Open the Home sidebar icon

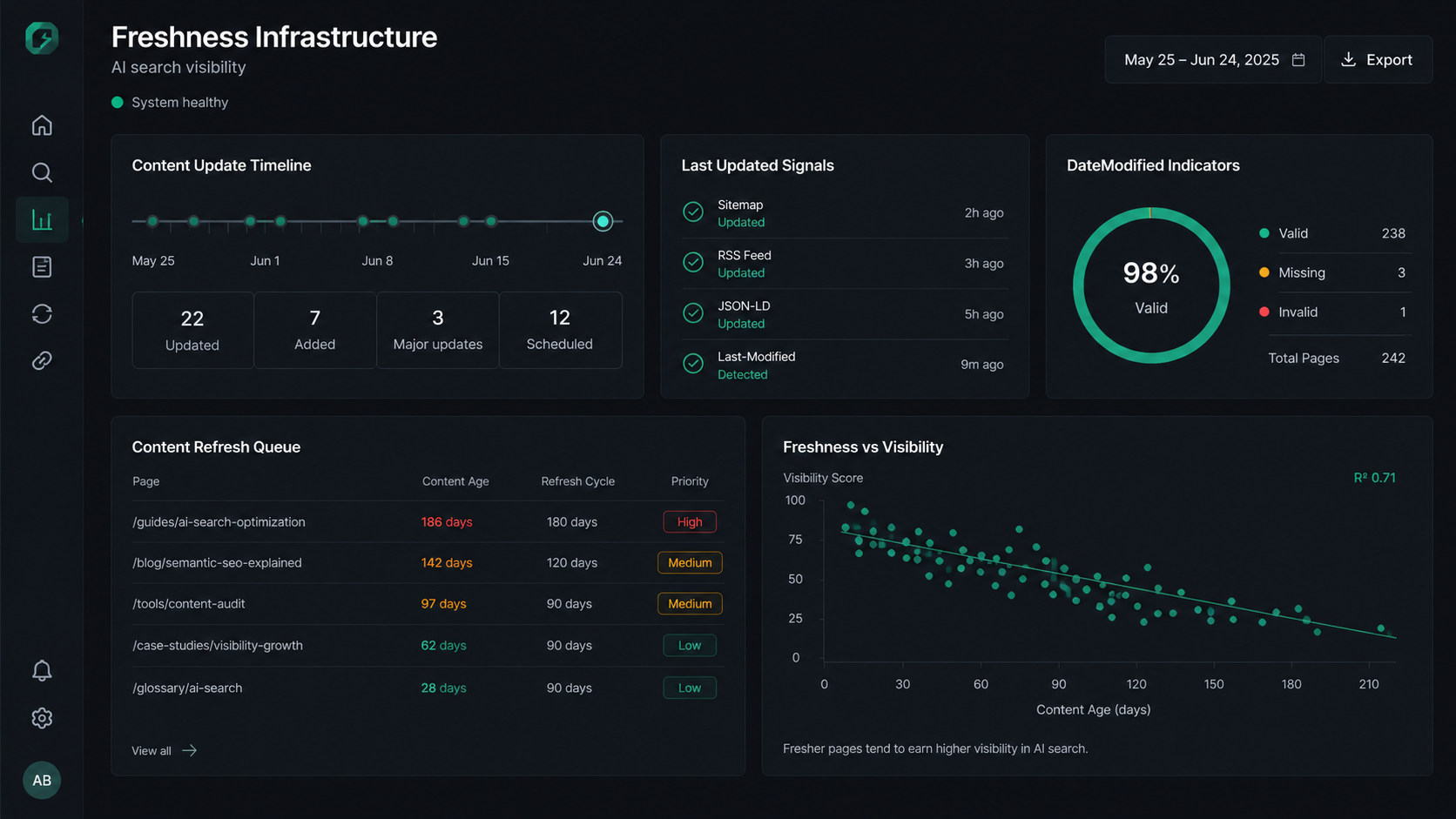coord(42,125)
